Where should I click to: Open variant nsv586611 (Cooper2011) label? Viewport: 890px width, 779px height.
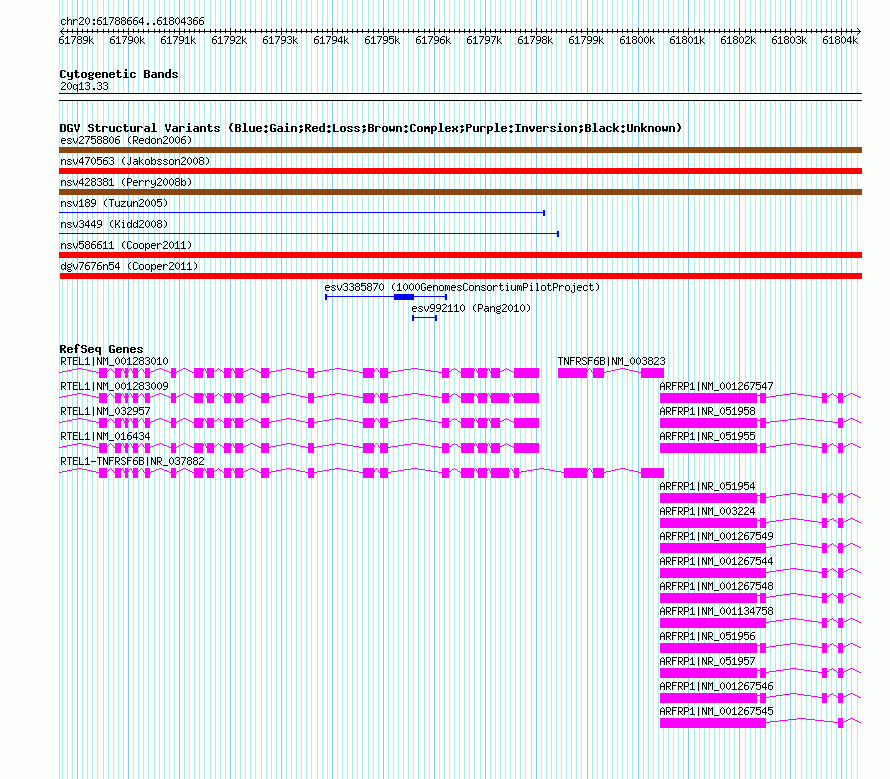pyautogui.click(x=126, y=245)
